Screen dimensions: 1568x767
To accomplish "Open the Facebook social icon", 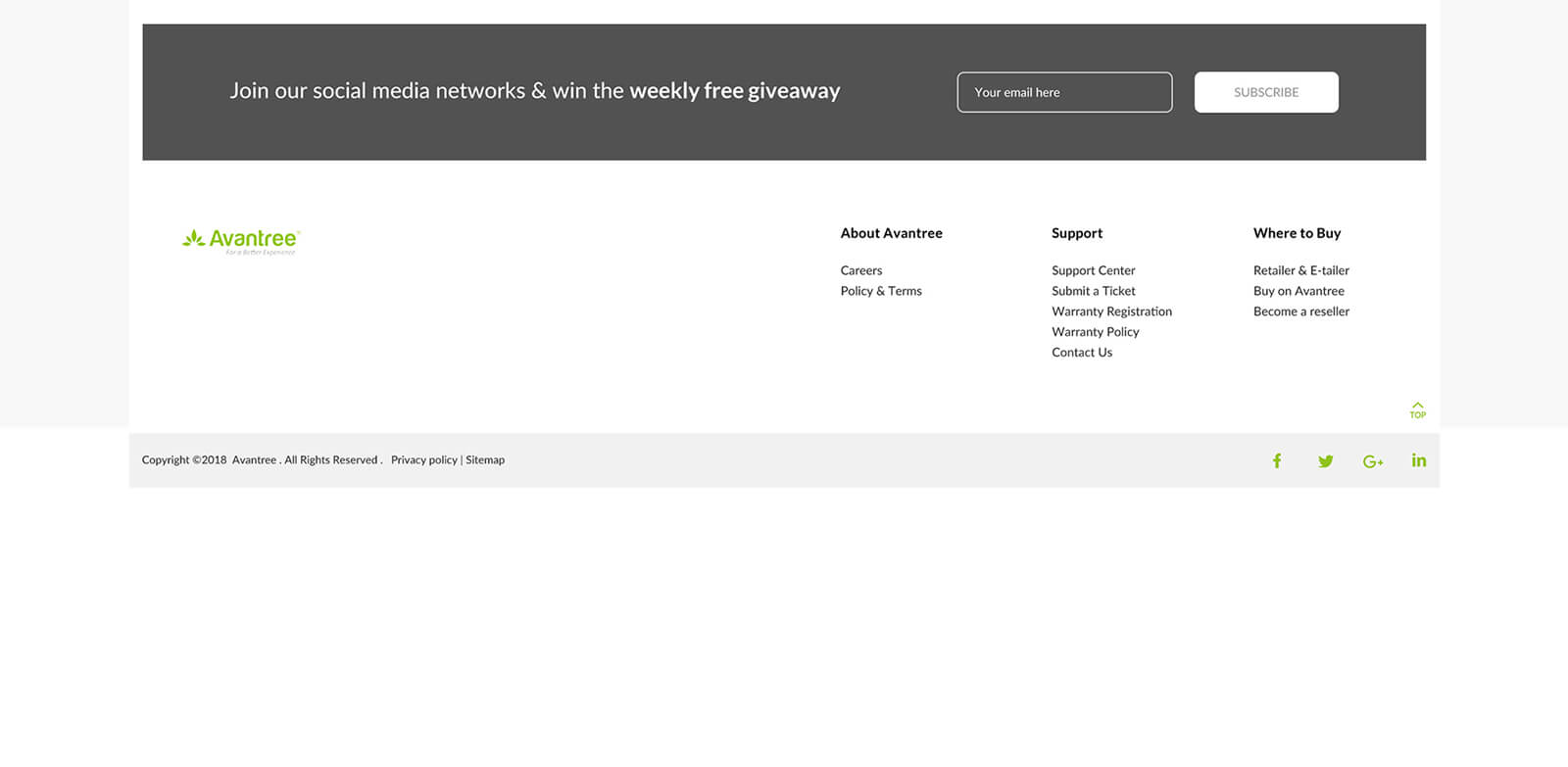I will (x=1277, y=461).
